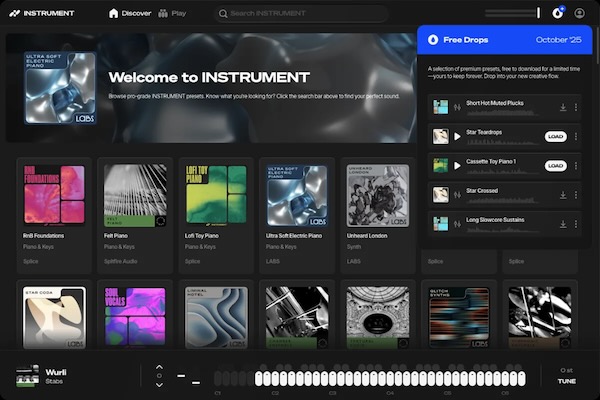Load the Cassette Toy Piano 1 preset
This screenshot has height=400, width=600.
tap(555, 165)
